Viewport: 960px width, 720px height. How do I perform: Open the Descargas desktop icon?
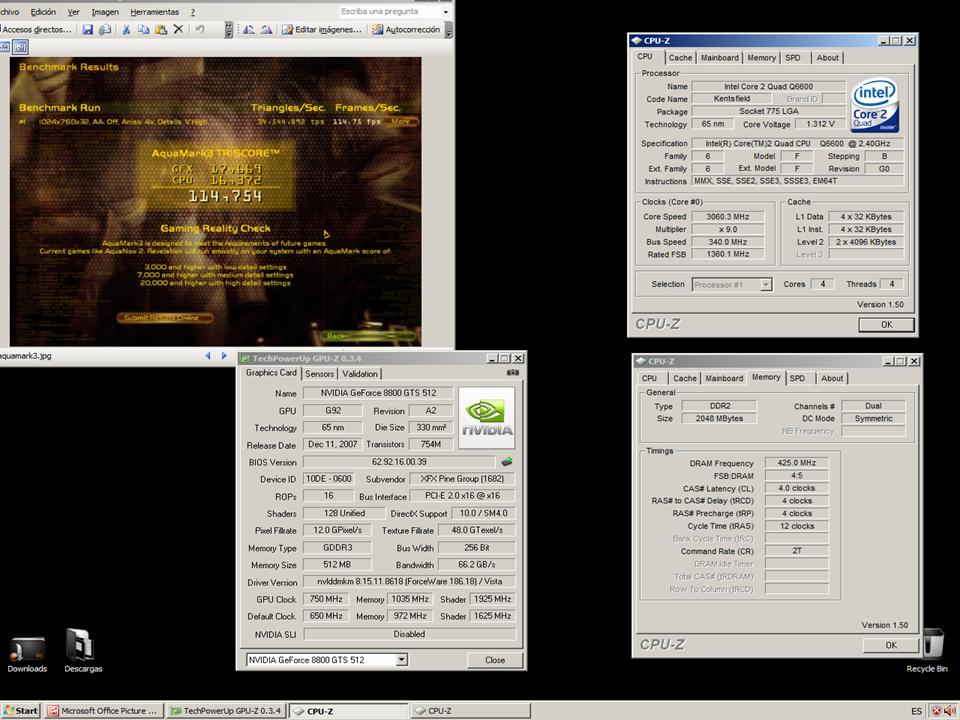[x=83, y=651]
